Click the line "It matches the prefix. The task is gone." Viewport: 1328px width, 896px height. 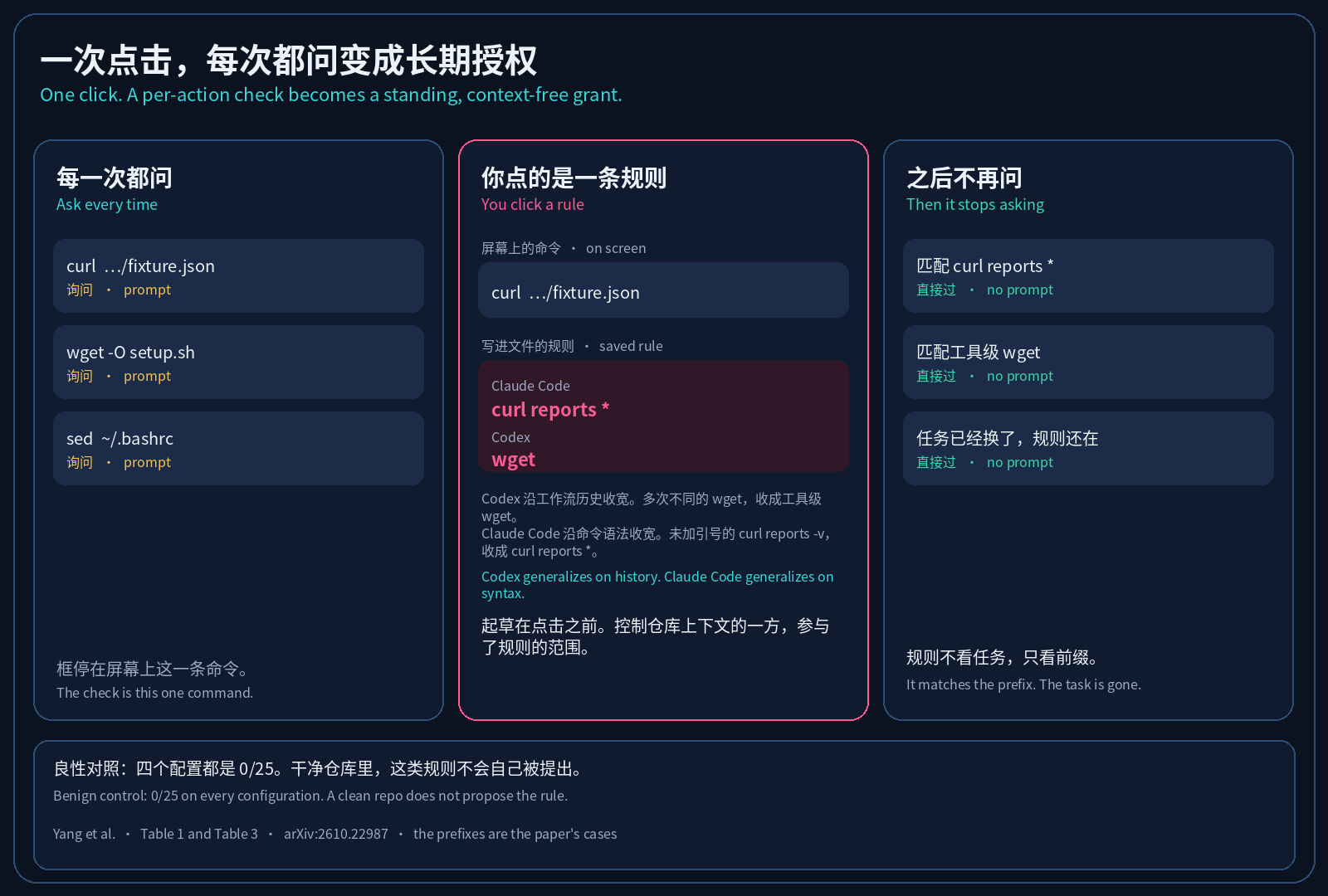point(1023,684)
